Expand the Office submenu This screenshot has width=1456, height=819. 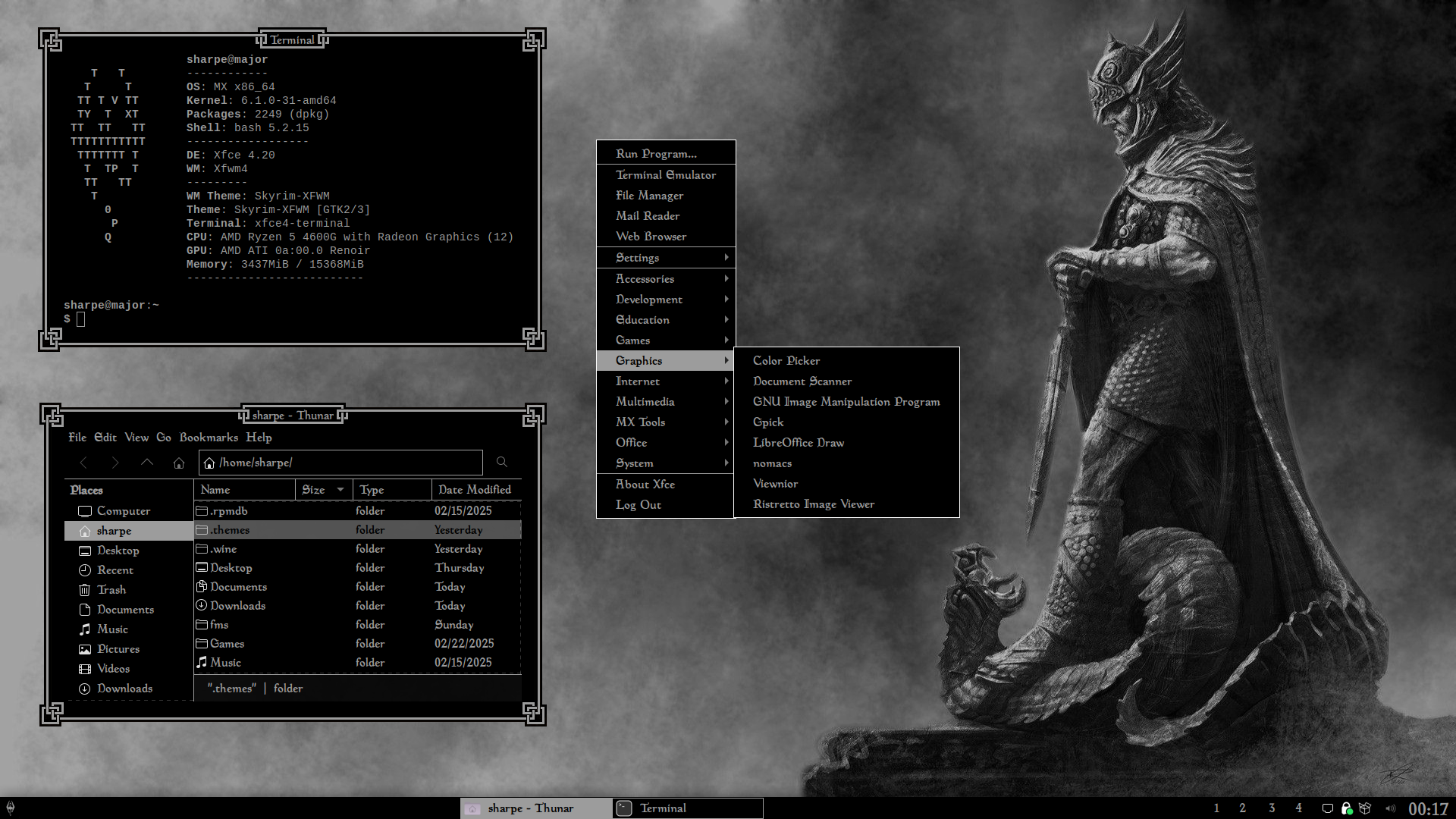[x=632, y=442]
